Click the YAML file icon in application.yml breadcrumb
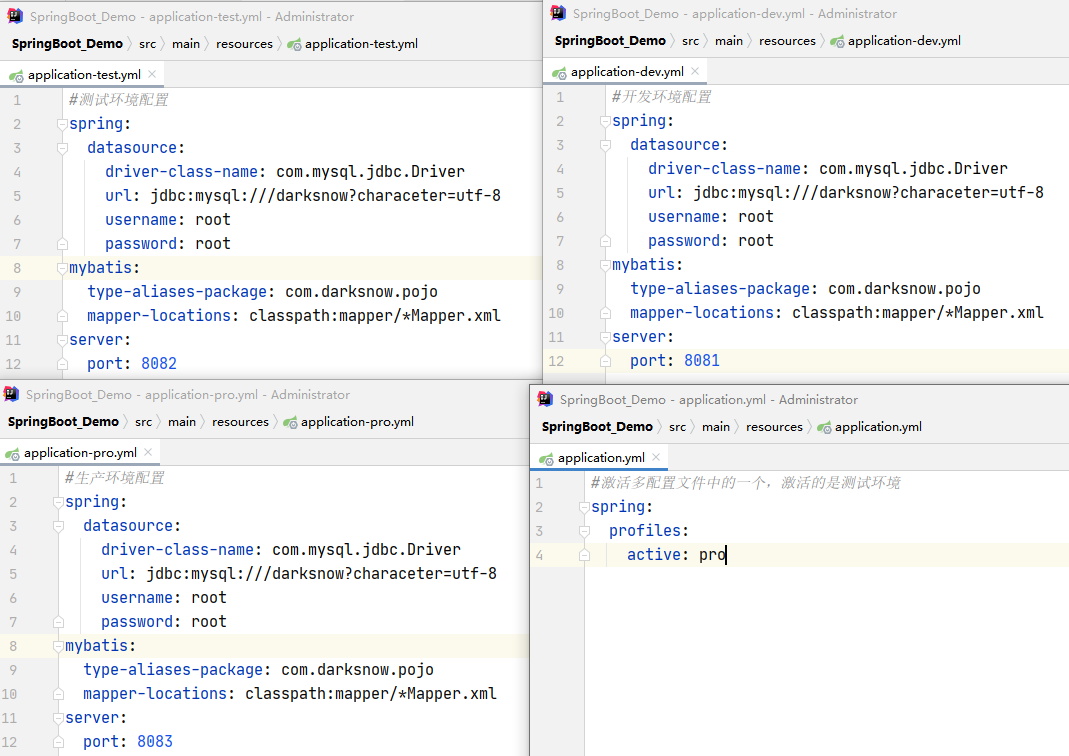Viewport: 1069px width, 756px height. tap(824, 427)
